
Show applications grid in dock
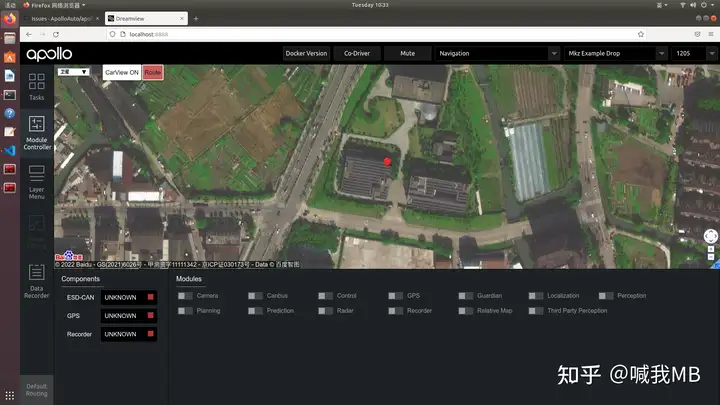click(10, 395)
